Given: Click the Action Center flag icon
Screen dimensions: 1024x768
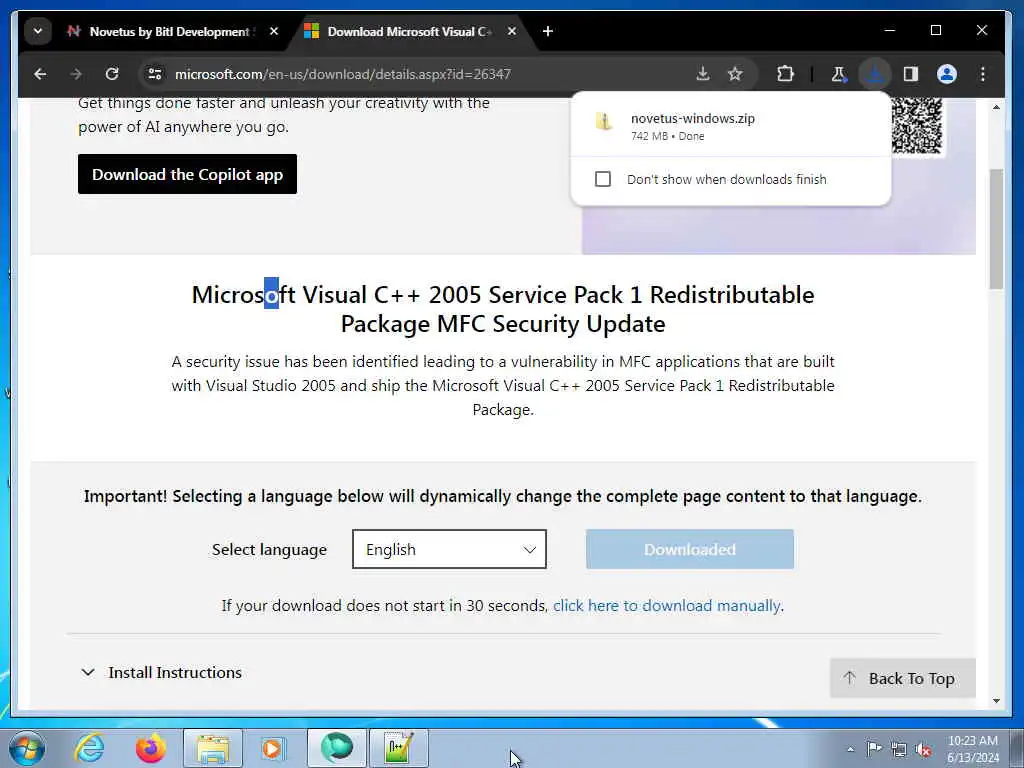Looking at the screenshot, I should (x=874, y=748).
